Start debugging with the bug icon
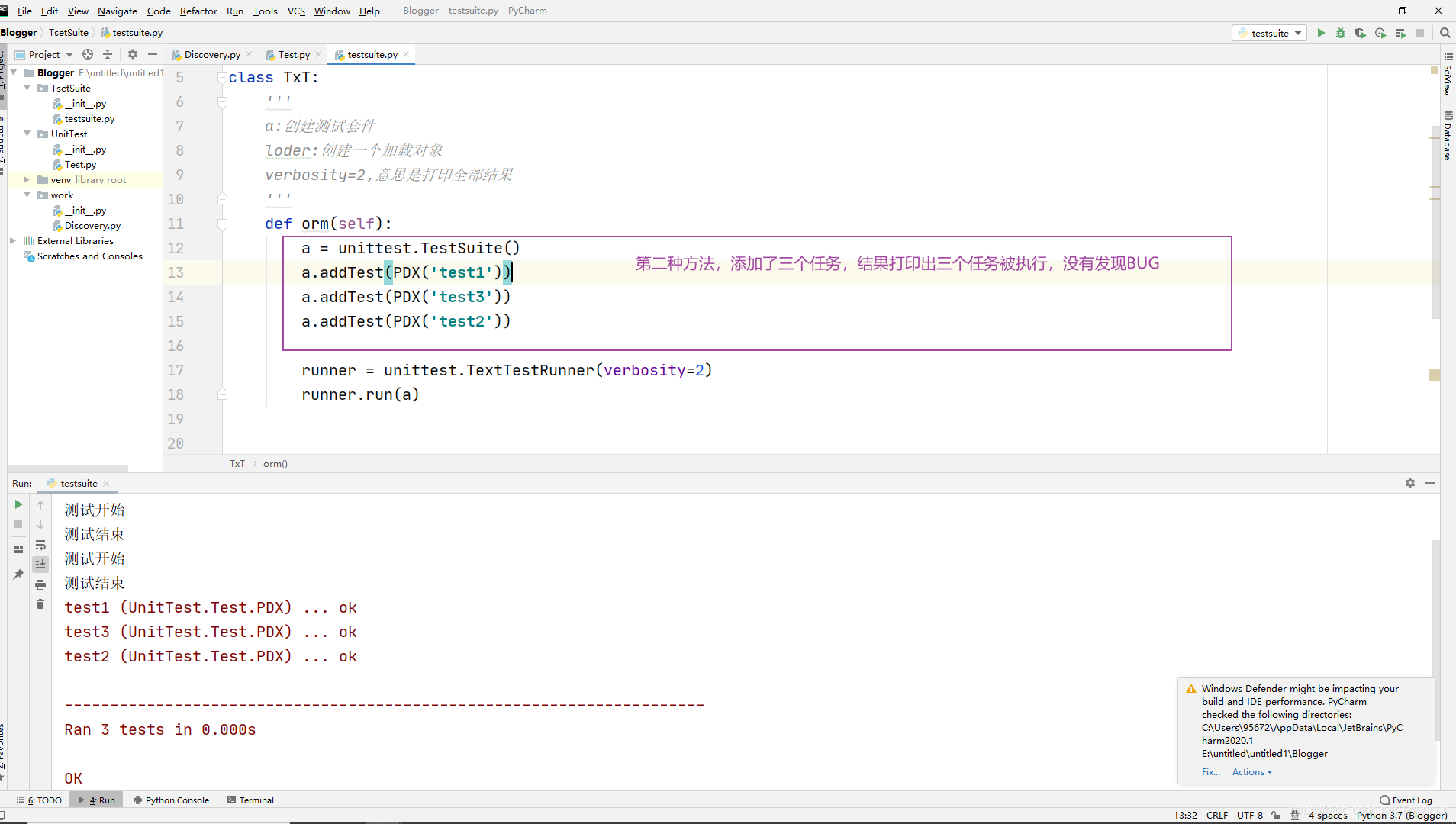1456x824 pixels. click(x=1341, y=33)
